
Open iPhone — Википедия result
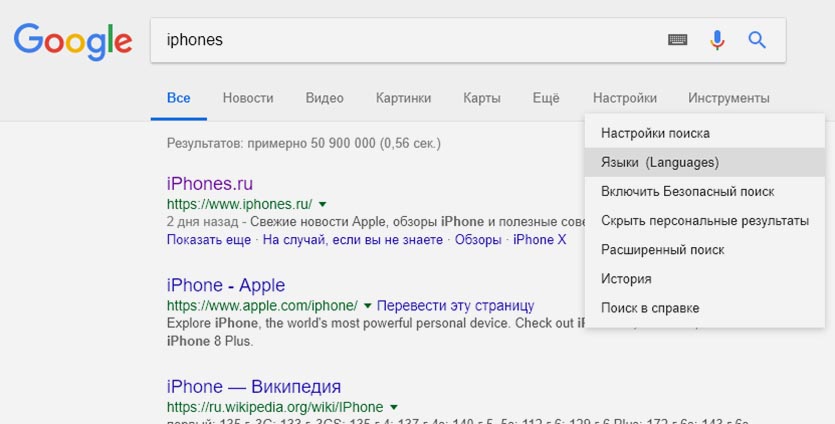254,386
